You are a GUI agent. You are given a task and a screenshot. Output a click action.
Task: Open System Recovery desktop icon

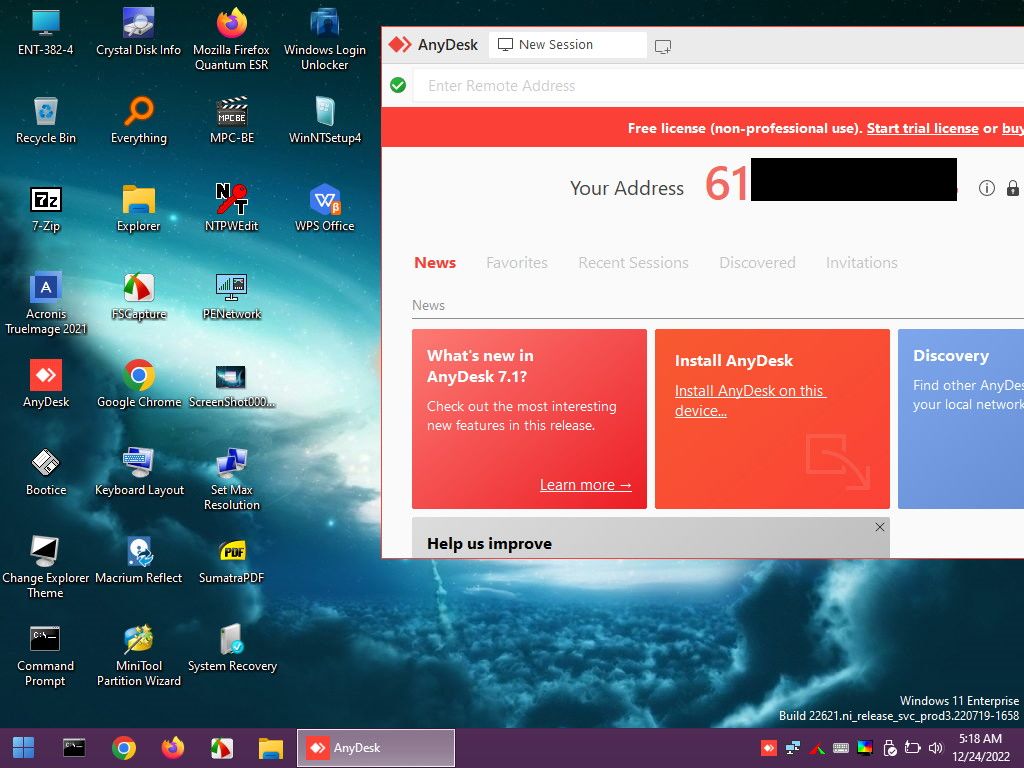point(232,648)
